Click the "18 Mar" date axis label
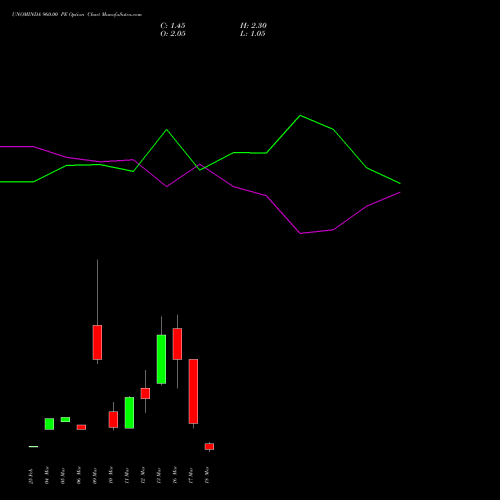Image resolution: width=500 pixels, height=500 pixels. [x=207, y=475]
